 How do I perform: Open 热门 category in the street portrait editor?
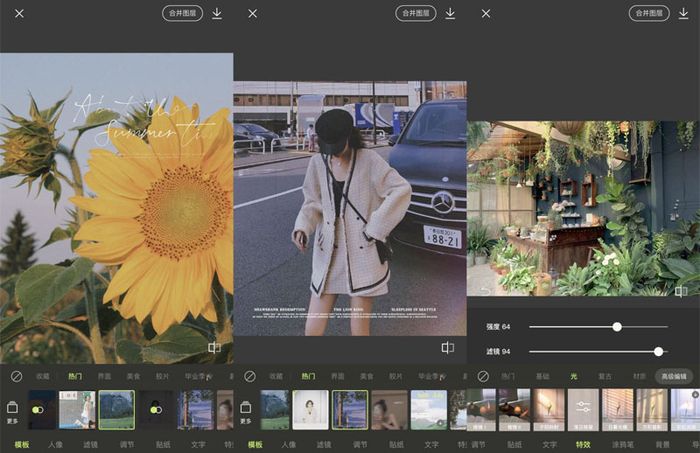(308, 376)
